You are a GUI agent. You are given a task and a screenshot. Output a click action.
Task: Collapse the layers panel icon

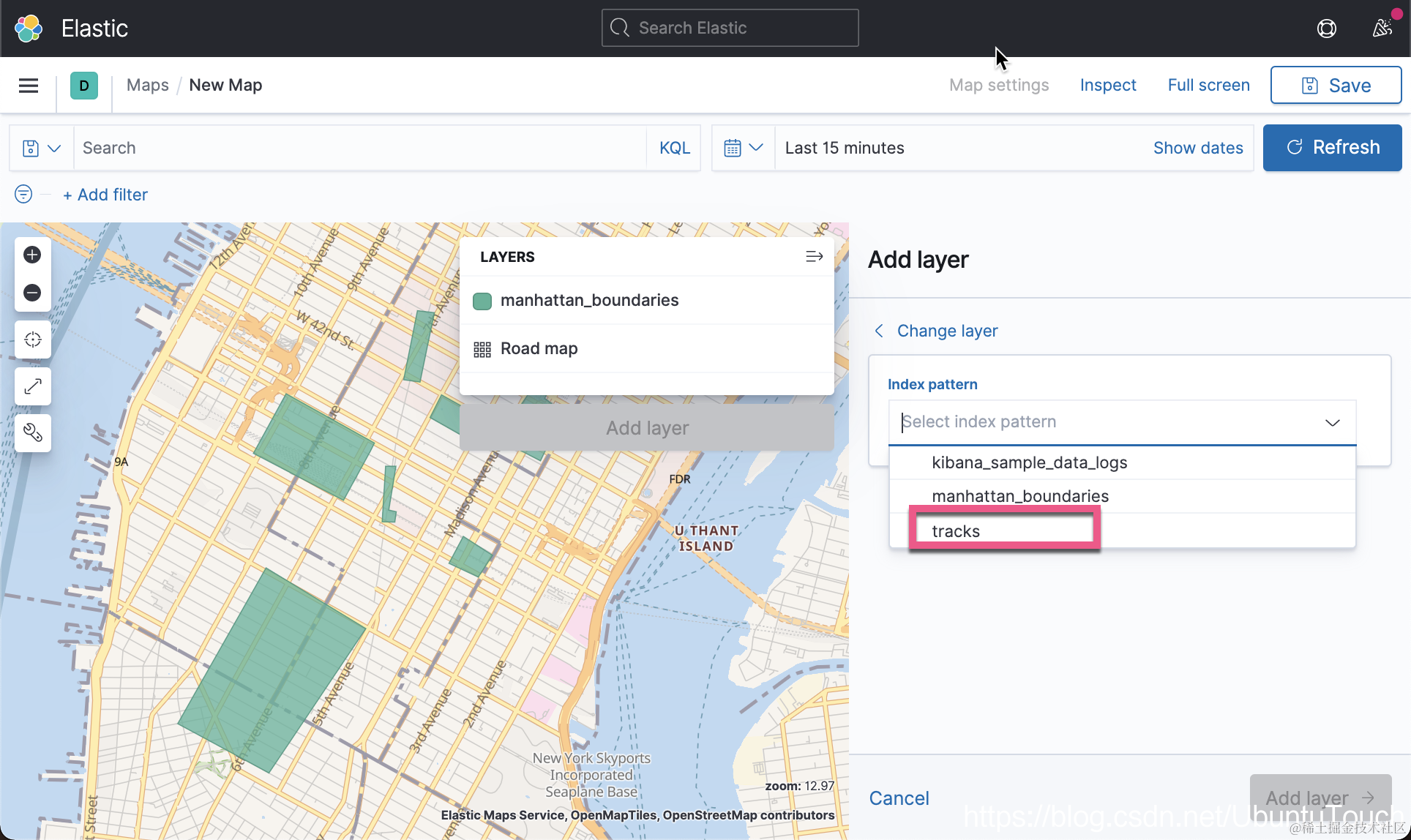click(x=814, y=257)
